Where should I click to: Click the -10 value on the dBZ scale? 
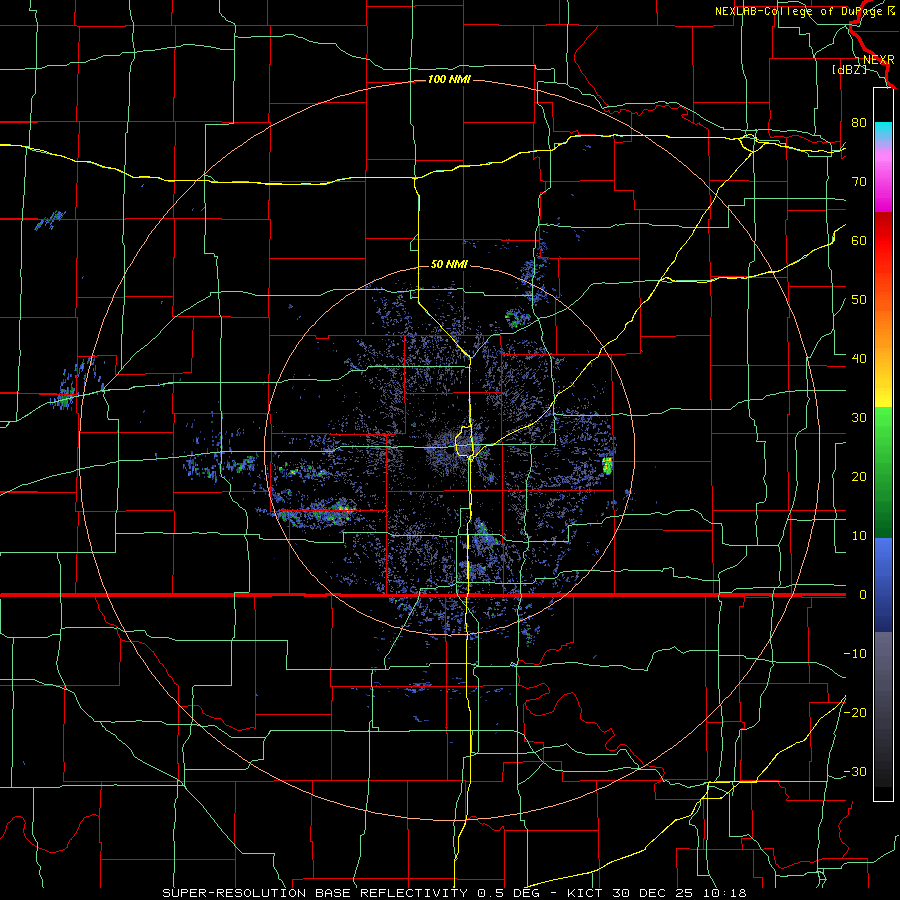(x=855, y=654)
